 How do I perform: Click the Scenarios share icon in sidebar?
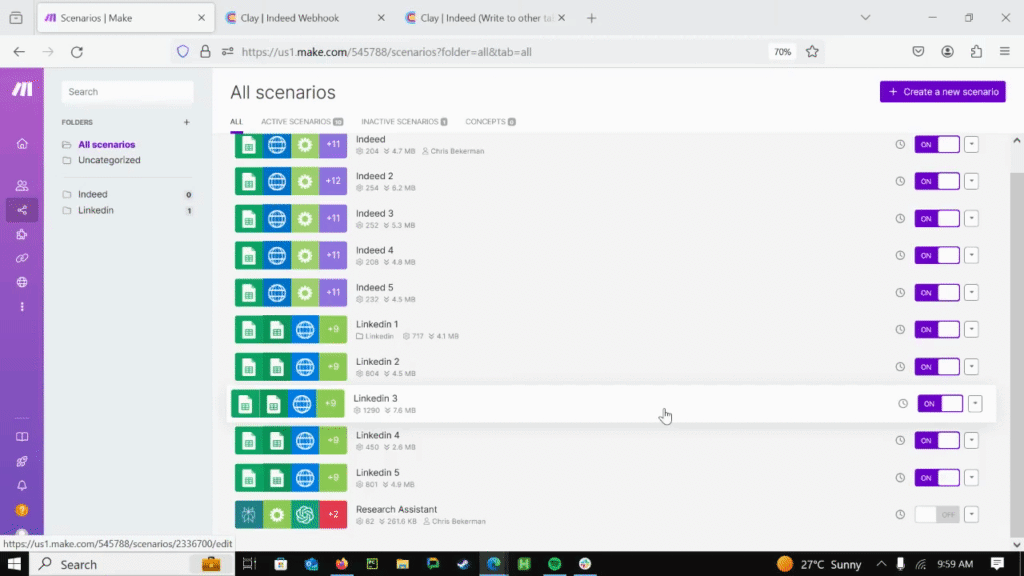(22, 210)
